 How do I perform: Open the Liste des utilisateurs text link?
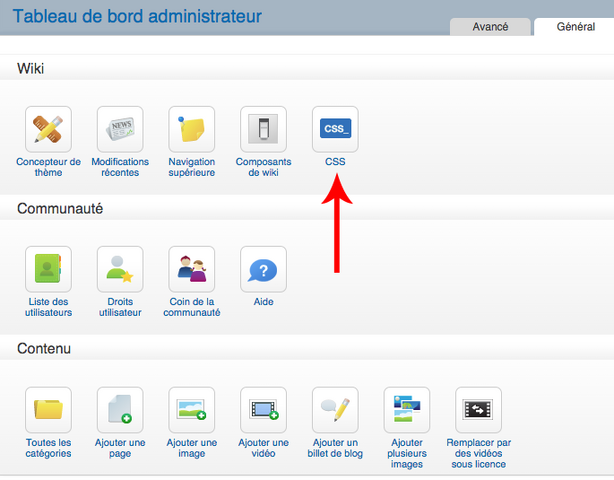click(x=48, y=307)
